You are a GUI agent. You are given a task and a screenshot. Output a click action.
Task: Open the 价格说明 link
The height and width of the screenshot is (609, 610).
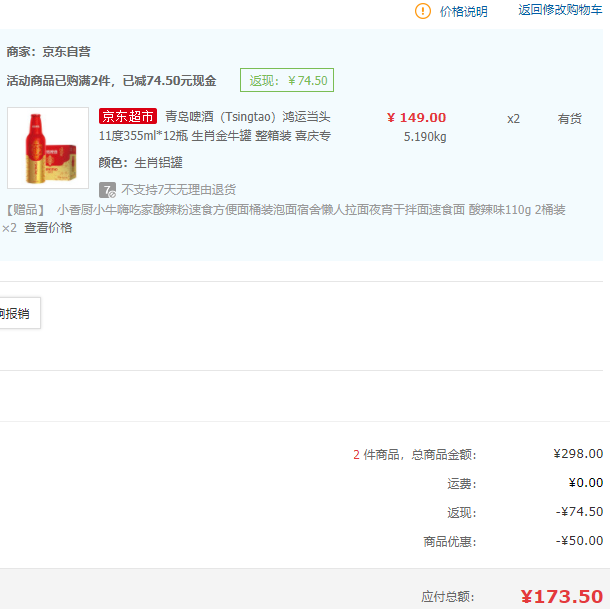tap(464, 12)
